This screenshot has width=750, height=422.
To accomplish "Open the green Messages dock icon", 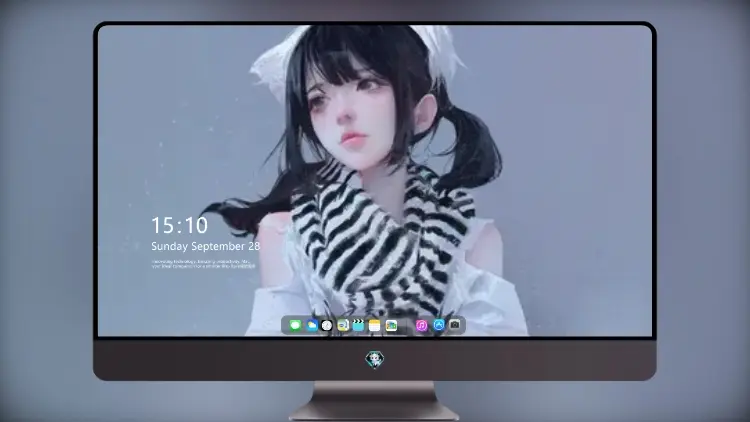I will (296, 325).
